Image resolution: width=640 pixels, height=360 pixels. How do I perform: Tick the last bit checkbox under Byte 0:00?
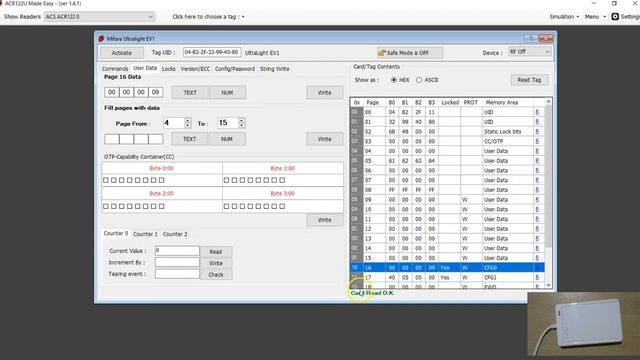coord(162,180)
